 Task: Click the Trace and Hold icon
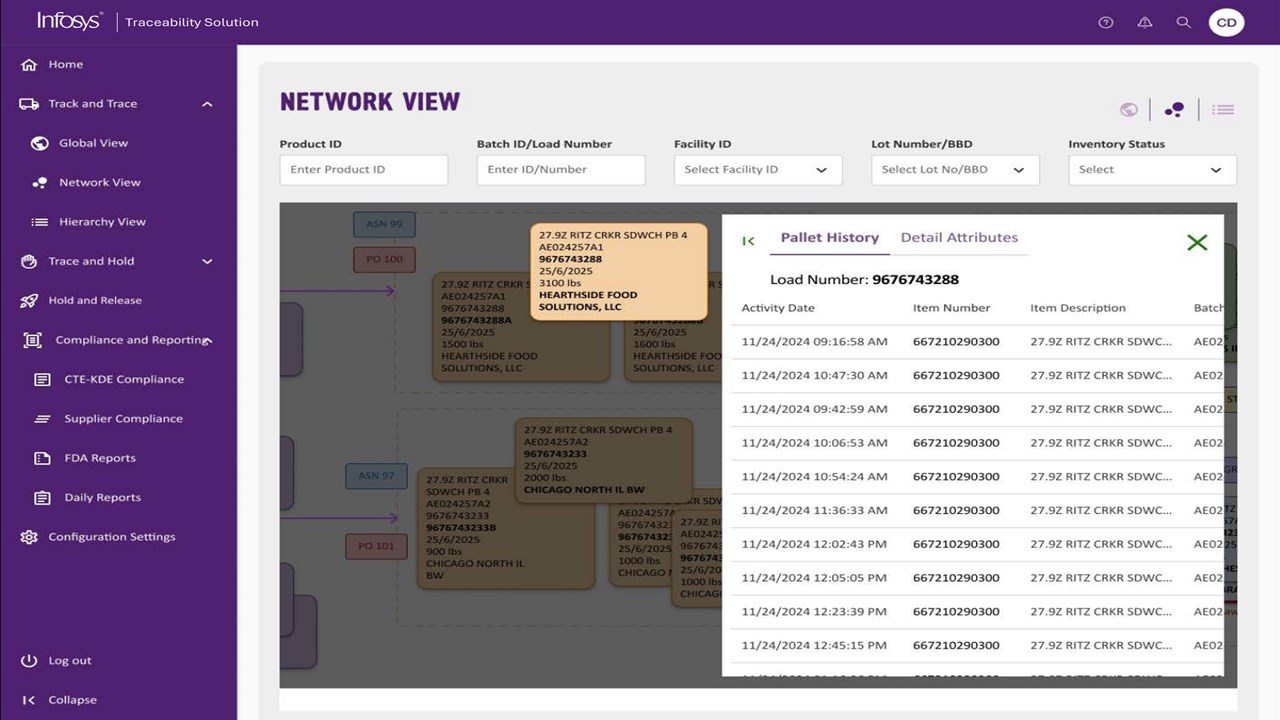[29, 261]
